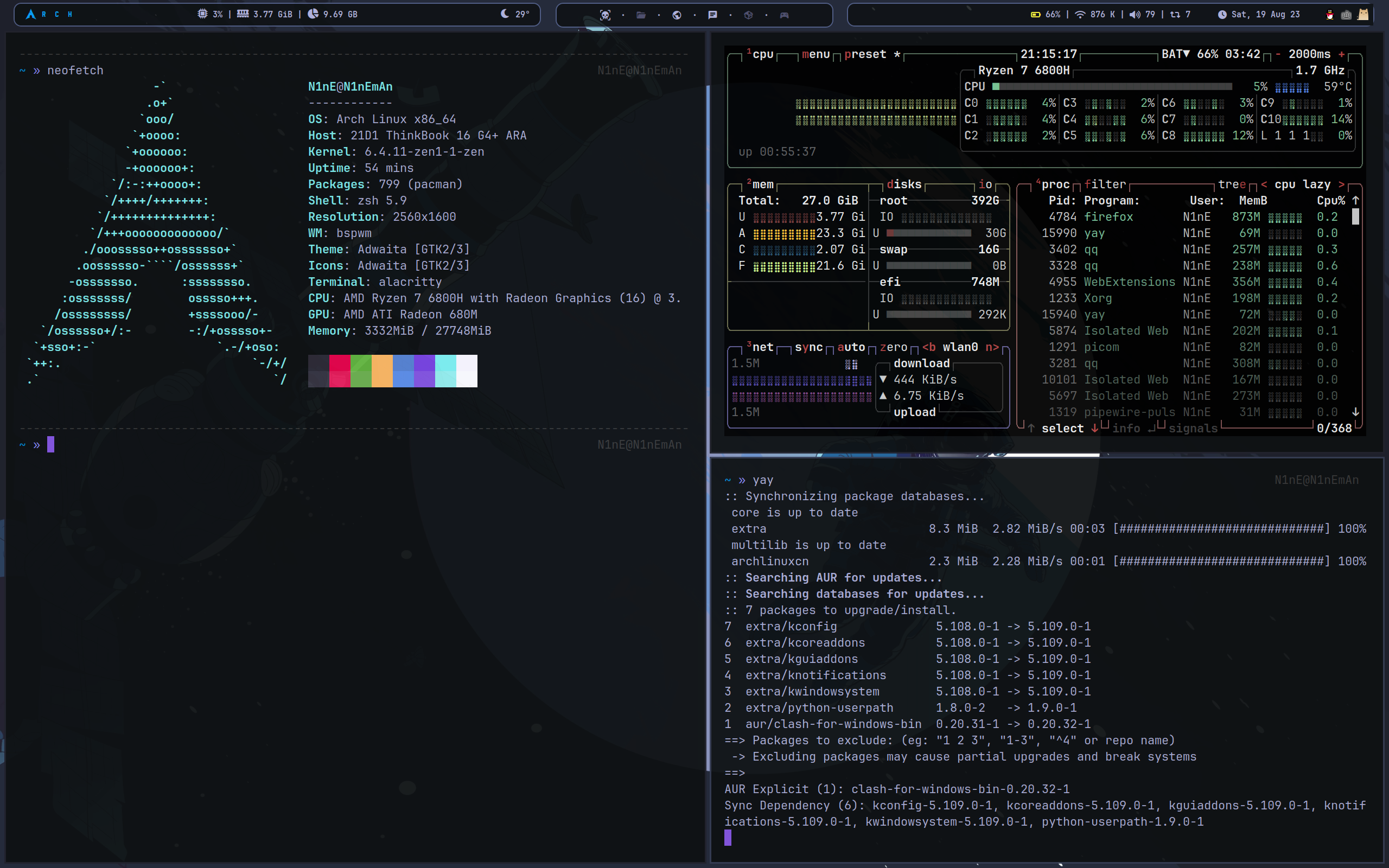Image resolution: width=1389 pixels, height=868 pixels.
Task: Select previous sort column left of cpu lazy
Action: [1264, 184]
